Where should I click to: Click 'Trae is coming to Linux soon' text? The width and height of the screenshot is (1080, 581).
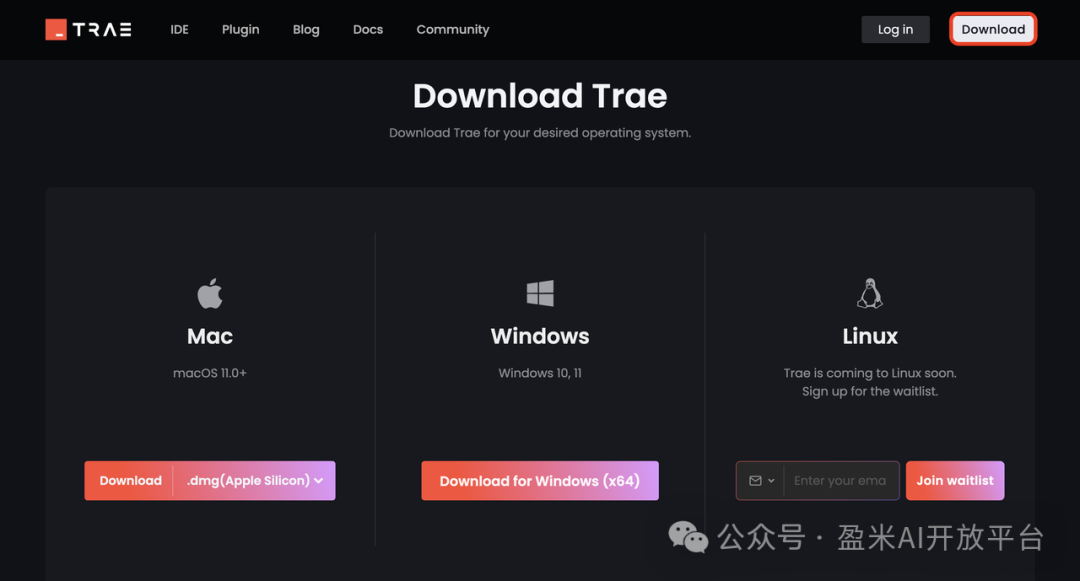[x=870, y=373]
